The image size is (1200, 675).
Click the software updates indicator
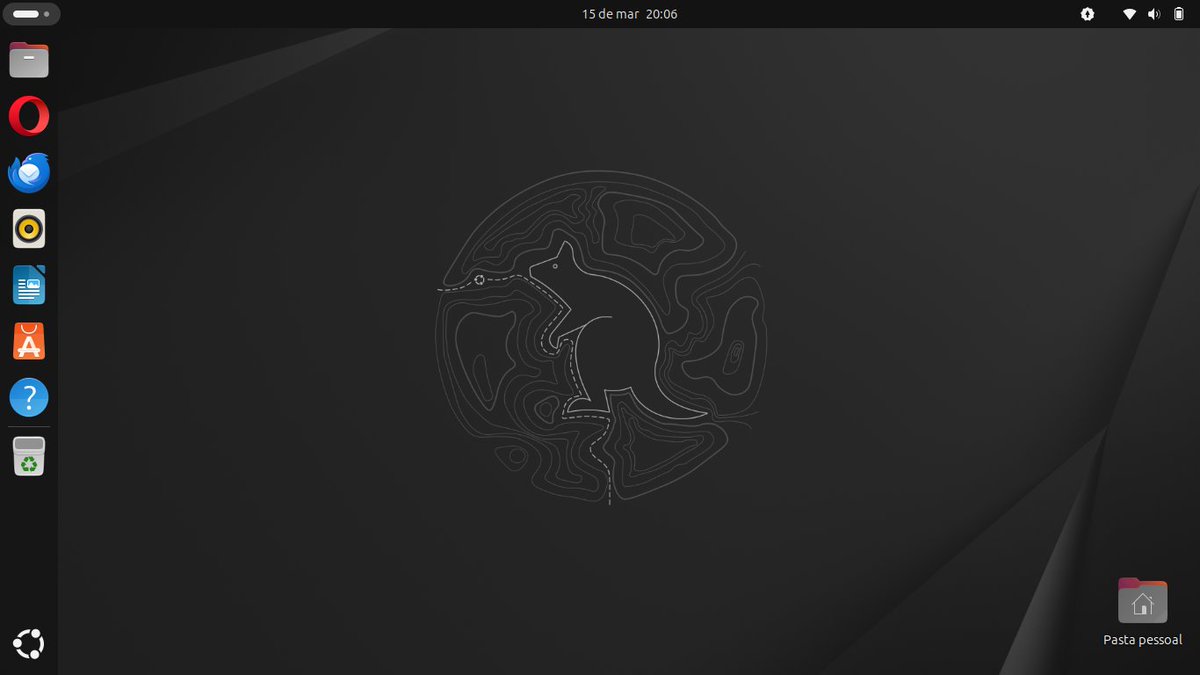pos(1086,13)
